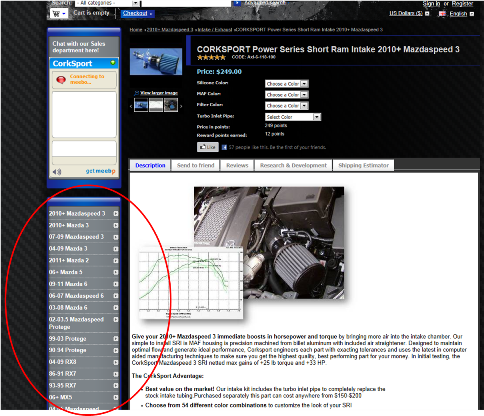This screenshot has width=484, height=416.
Task: Click the next thumbnail arrow
Action: click(181, 106)
